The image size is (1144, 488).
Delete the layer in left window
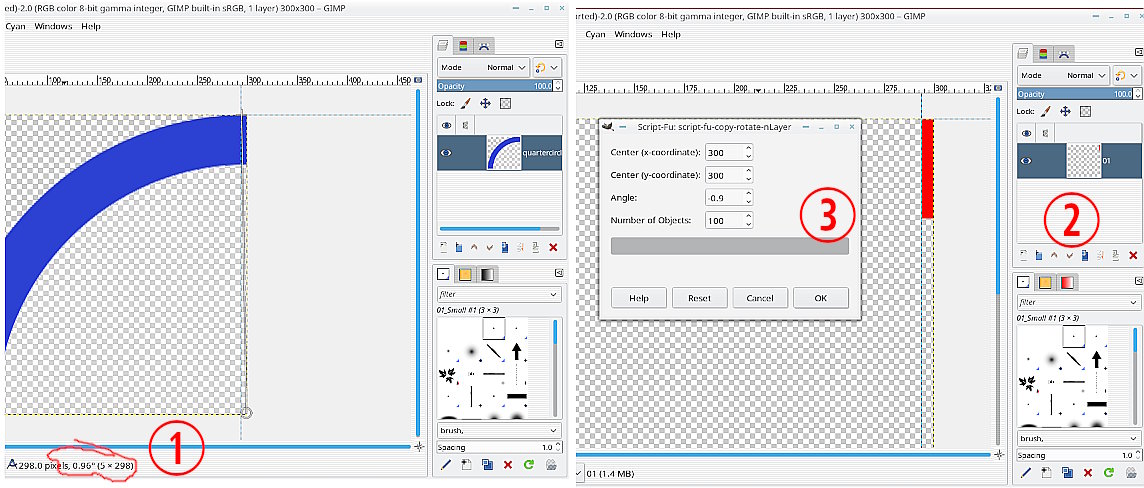point(553,247)
